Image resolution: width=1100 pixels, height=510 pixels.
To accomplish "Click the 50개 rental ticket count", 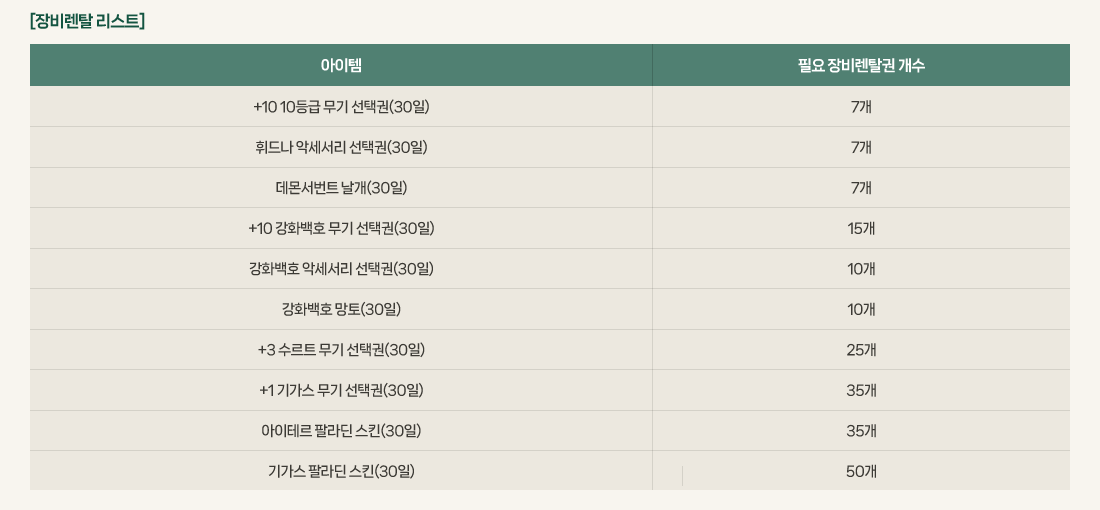I will pyautogui.click(x=861, y=471).
